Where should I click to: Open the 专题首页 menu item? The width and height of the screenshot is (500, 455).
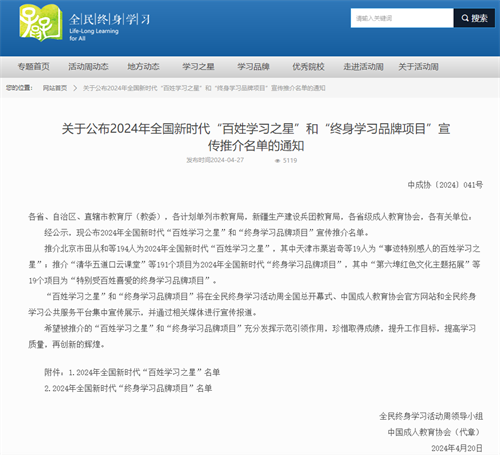pyautogui.click(x=33, y=67)
